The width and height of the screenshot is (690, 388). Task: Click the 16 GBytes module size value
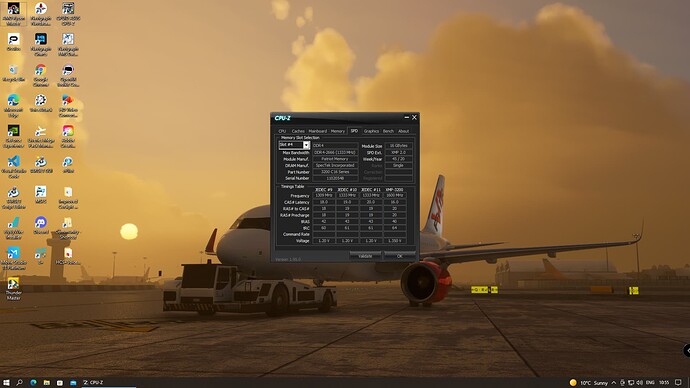click(x=399, y=146)
